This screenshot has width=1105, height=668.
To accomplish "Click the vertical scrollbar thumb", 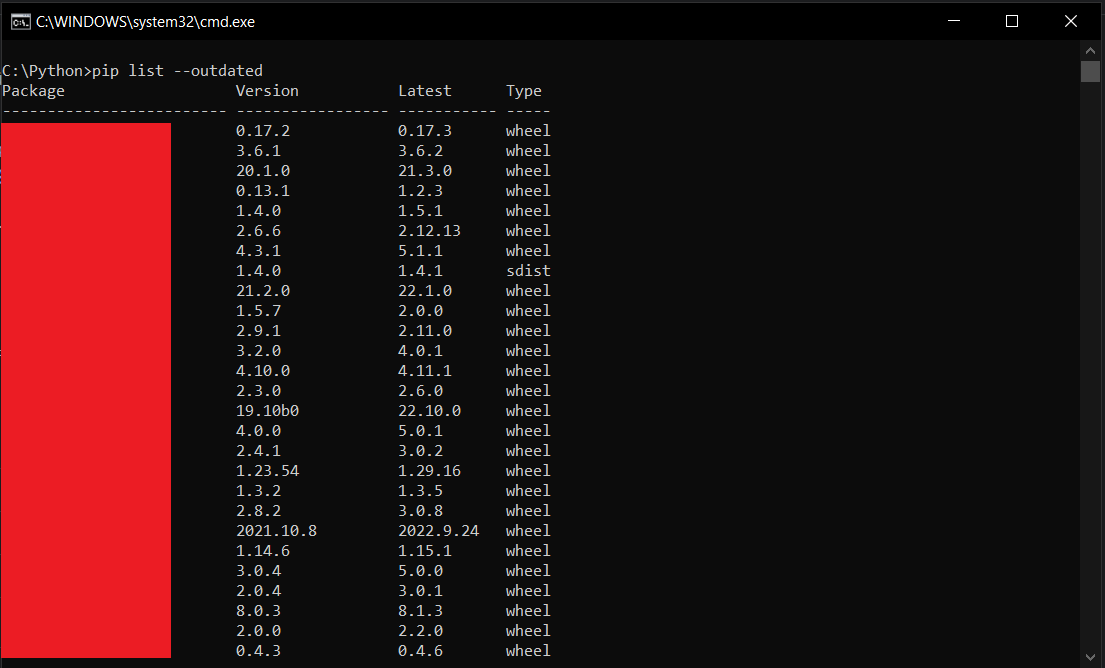I will coord(1089,71).
